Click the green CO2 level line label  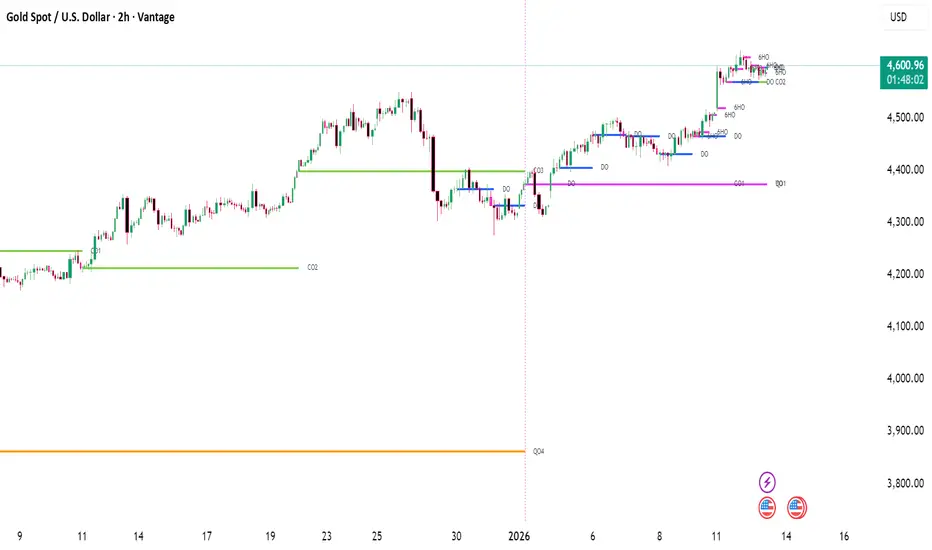312,268
